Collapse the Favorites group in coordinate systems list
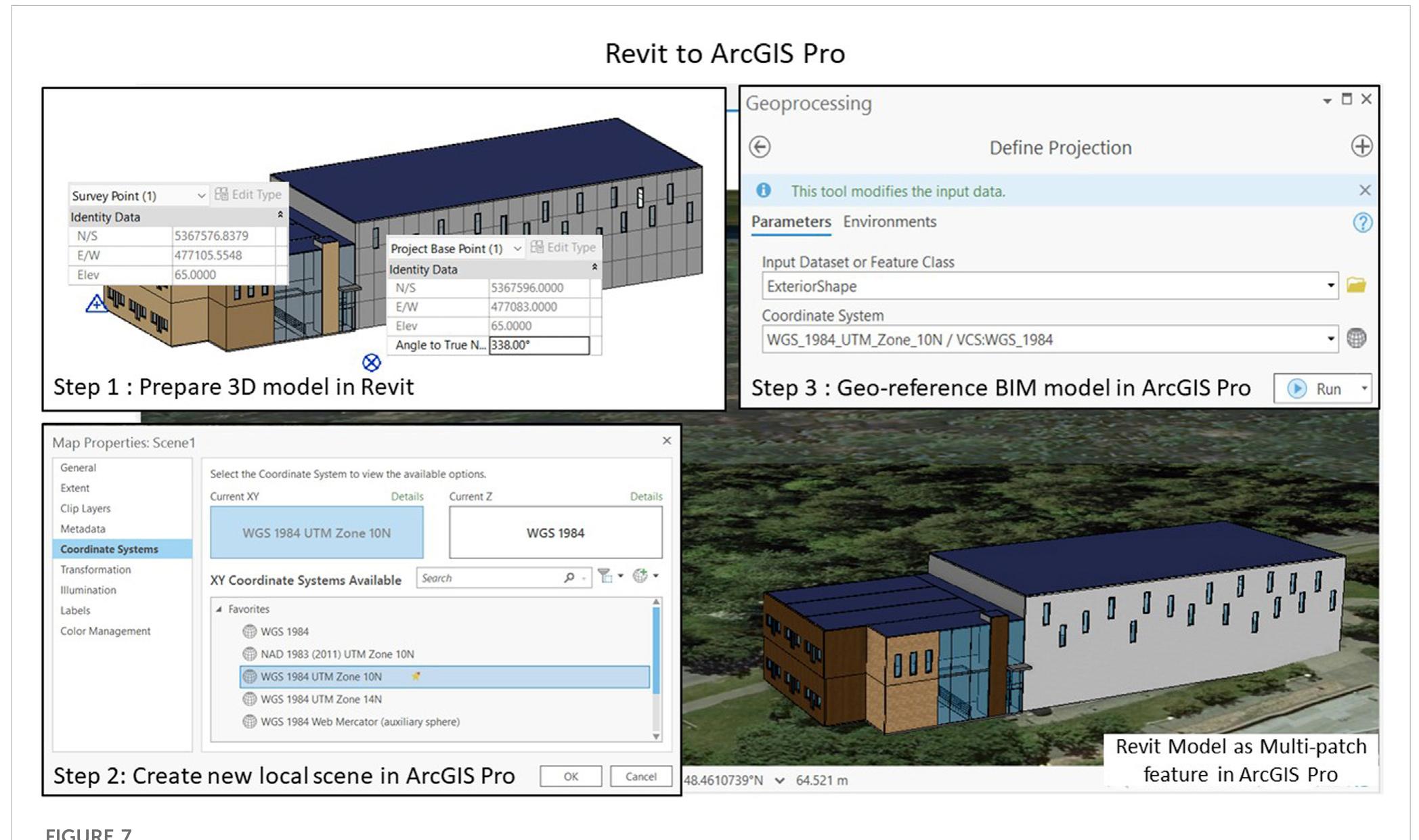Screen dimensions: 1419x840 point(218,609)
